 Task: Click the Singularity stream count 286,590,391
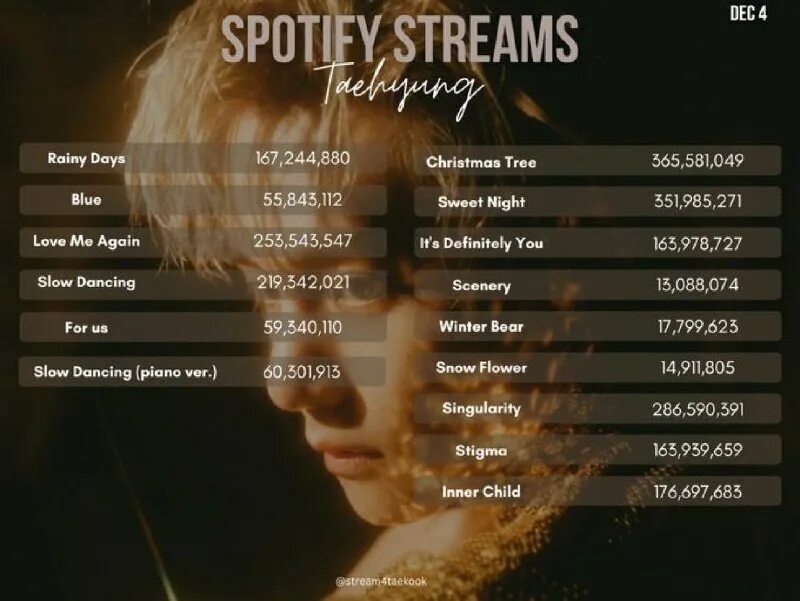(698, 409)
